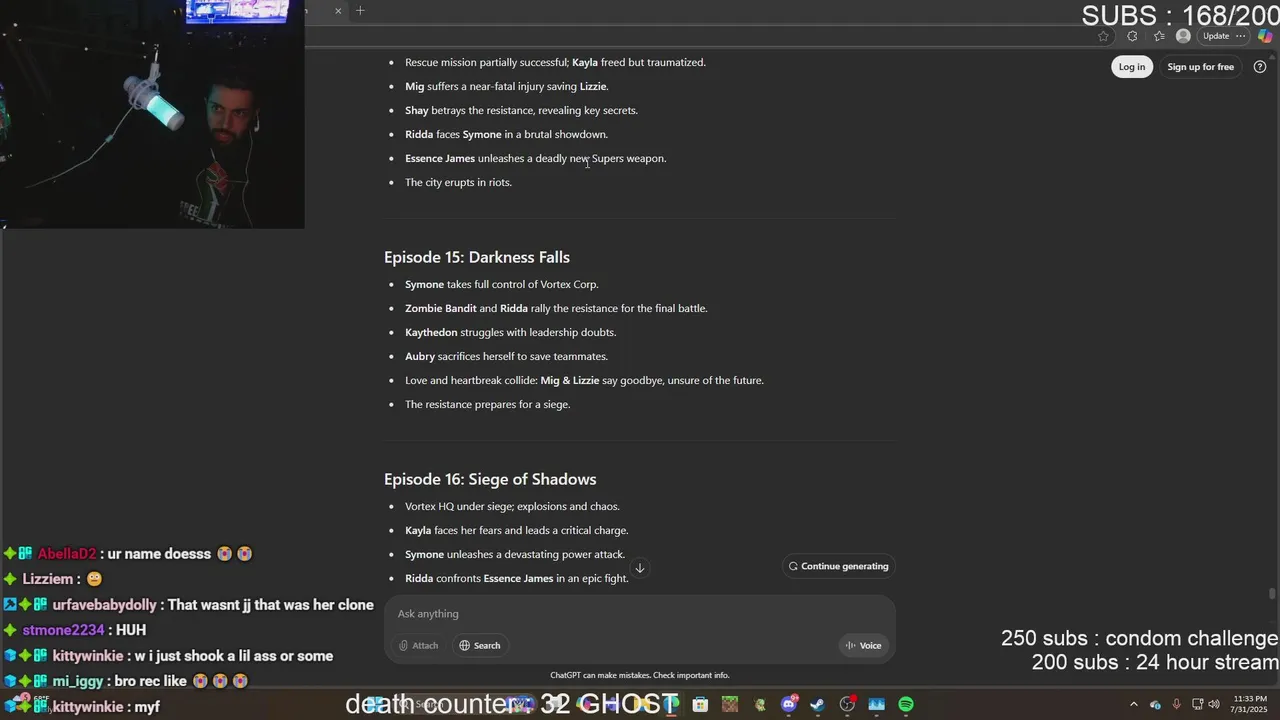Click Continue generating
The height and width of the screenshot is (720, 1280).
click(x=838, y=566)
